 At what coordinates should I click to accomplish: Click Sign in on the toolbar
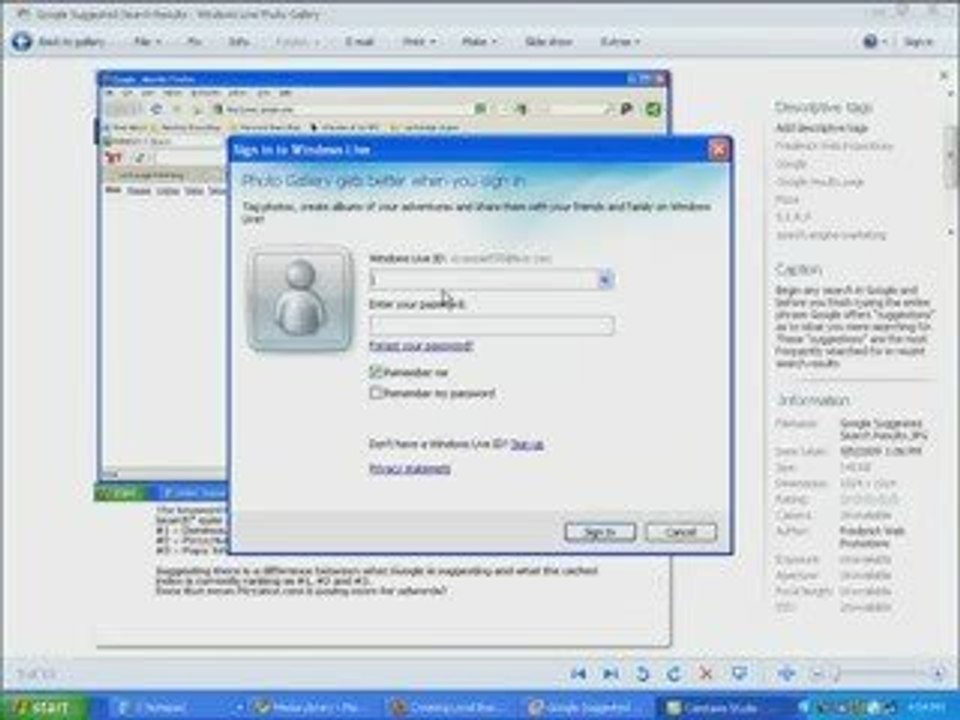pos(918,42)
